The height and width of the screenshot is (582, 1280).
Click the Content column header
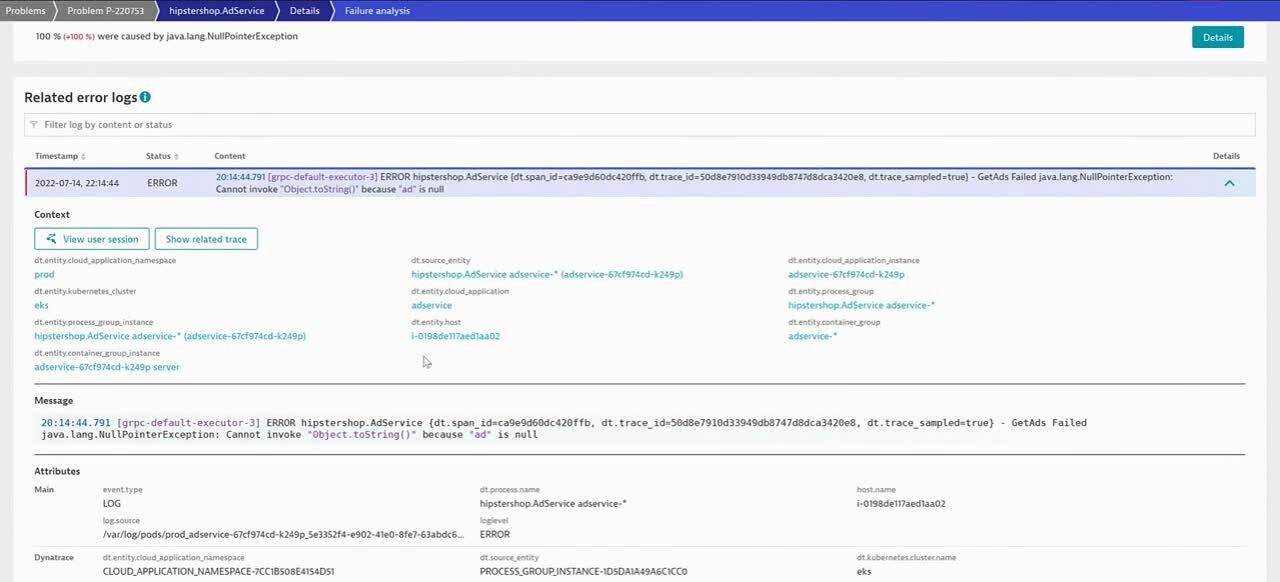[x=229, y=156]
